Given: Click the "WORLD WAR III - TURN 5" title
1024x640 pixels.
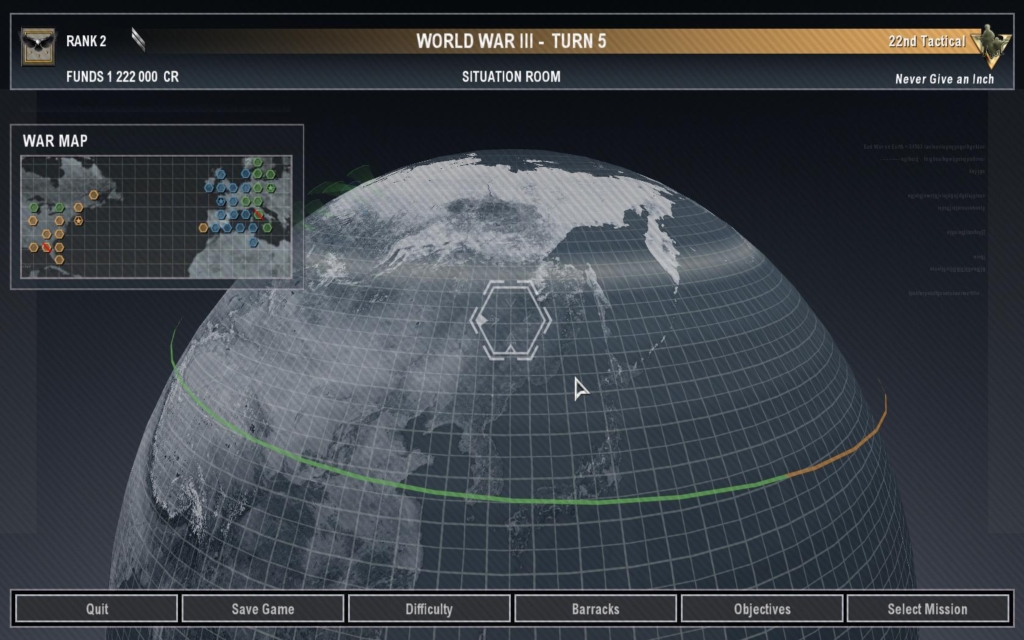Looking at the screenshot, I should 511,41.
